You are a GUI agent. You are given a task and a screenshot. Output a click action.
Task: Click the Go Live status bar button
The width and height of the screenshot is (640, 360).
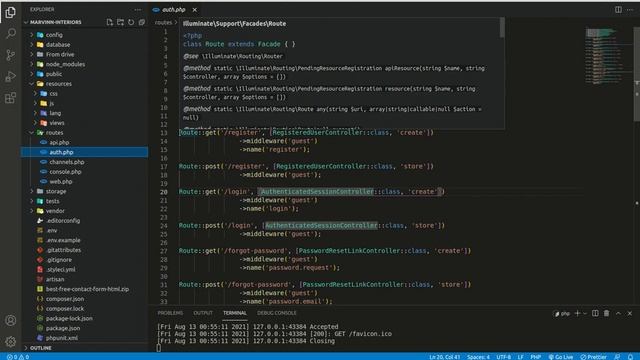point(561,357)
